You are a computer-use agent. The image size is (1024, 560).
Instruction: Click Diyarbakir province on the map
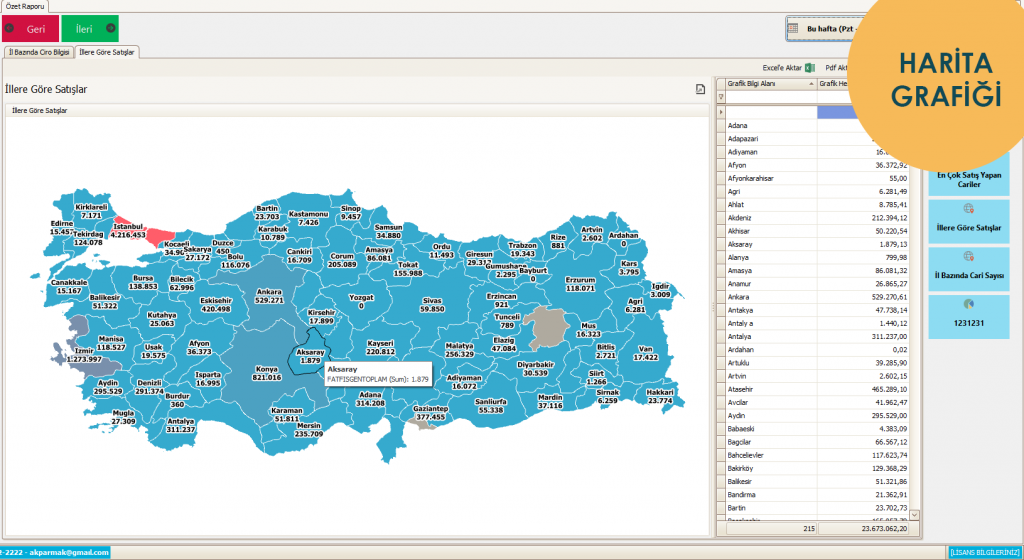(x=535, y=369)
